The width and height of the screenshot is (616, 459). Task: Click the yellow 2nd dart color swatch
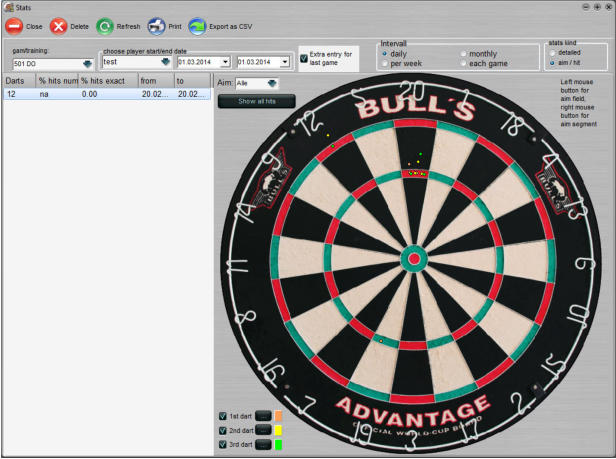pos(279,430)
